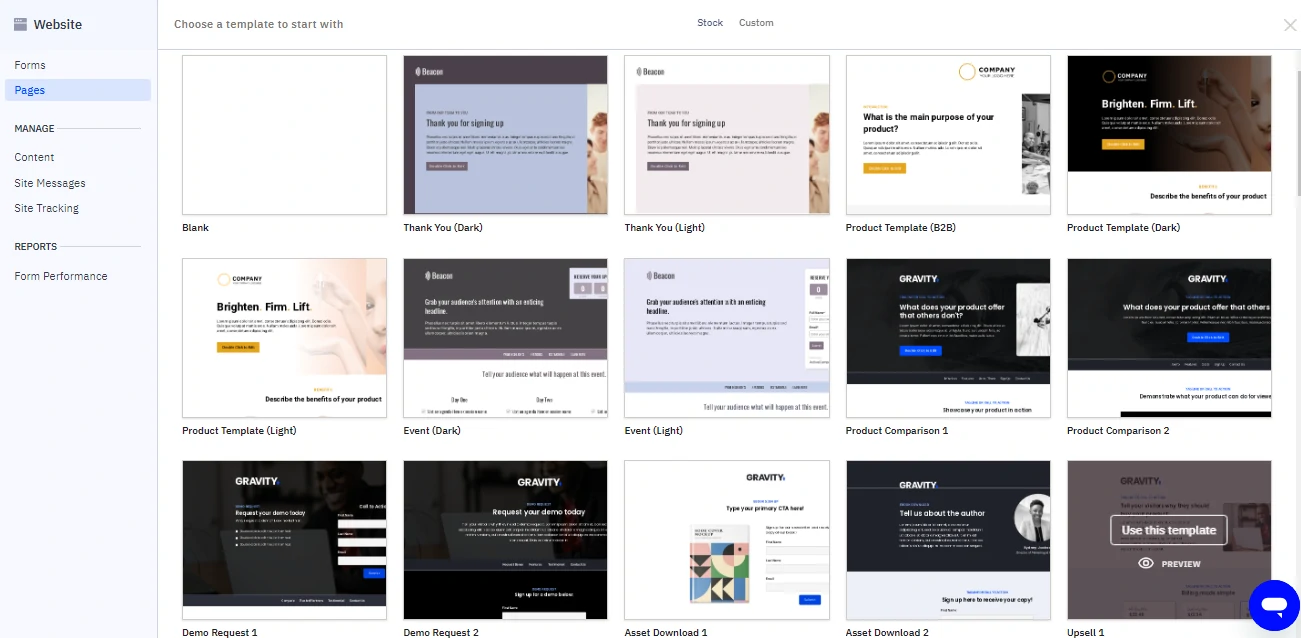Image resolution: width=1301 pixels, height=638 pixels.
Task: Pick the Product Template (Dark) thumbnail
Action: pos(1169,135)
